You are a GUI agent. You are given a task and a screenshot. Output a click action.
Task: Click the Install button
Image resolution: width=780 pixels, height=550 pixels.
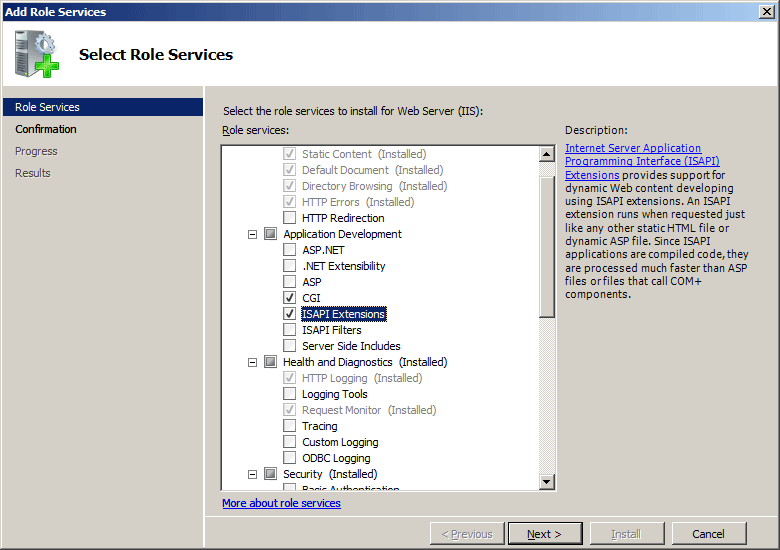coord(627,534)
